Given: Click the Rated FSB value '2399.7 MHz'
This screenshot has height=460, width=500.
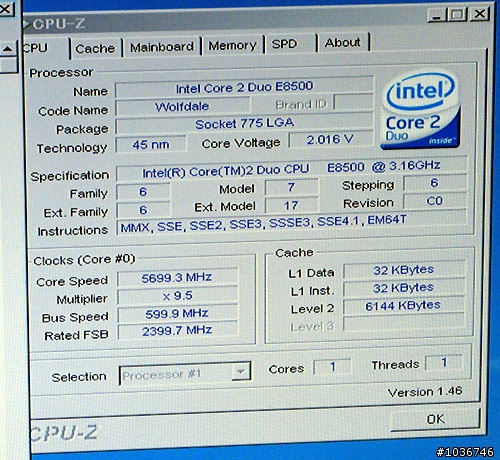Looking at the screenshot, I should (177, 331).
